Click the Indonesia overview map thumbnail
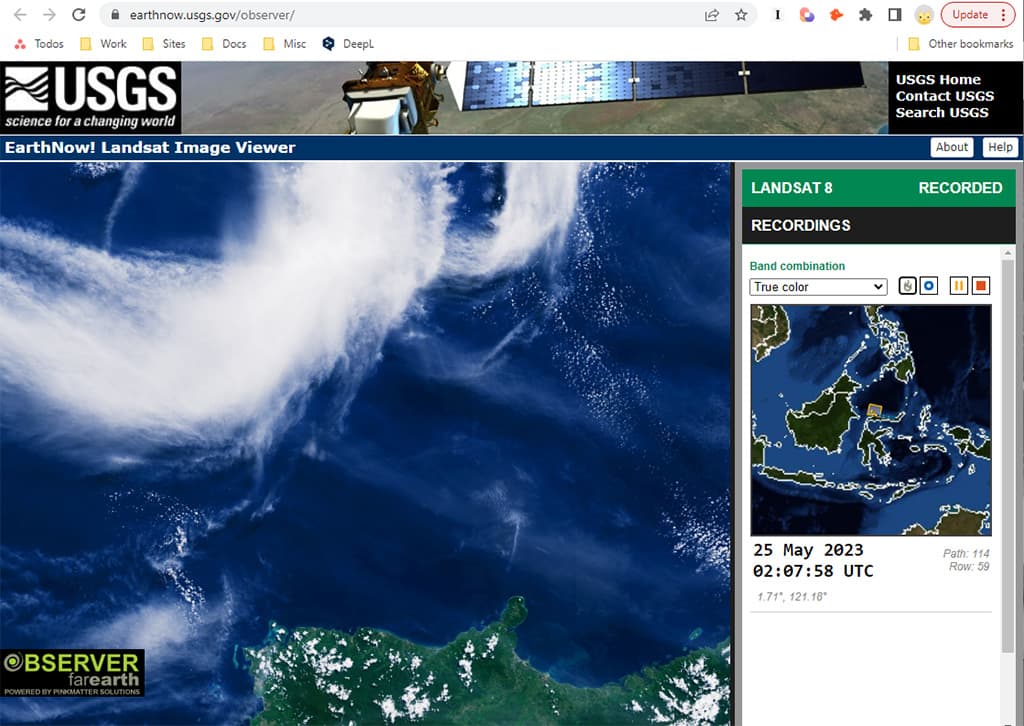This screenshot has height=726, width=1024. pyautogui.click(x=871, y=420)
